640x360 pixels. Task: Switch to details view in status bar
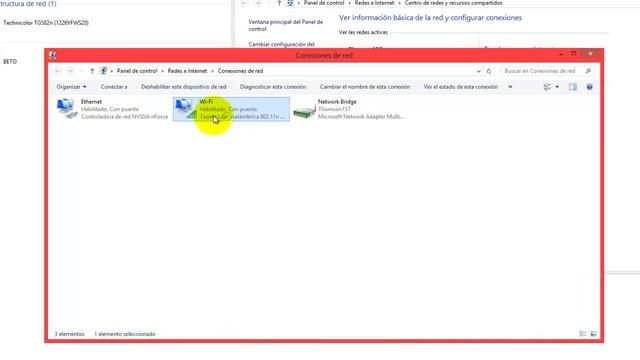click(583, 334)
